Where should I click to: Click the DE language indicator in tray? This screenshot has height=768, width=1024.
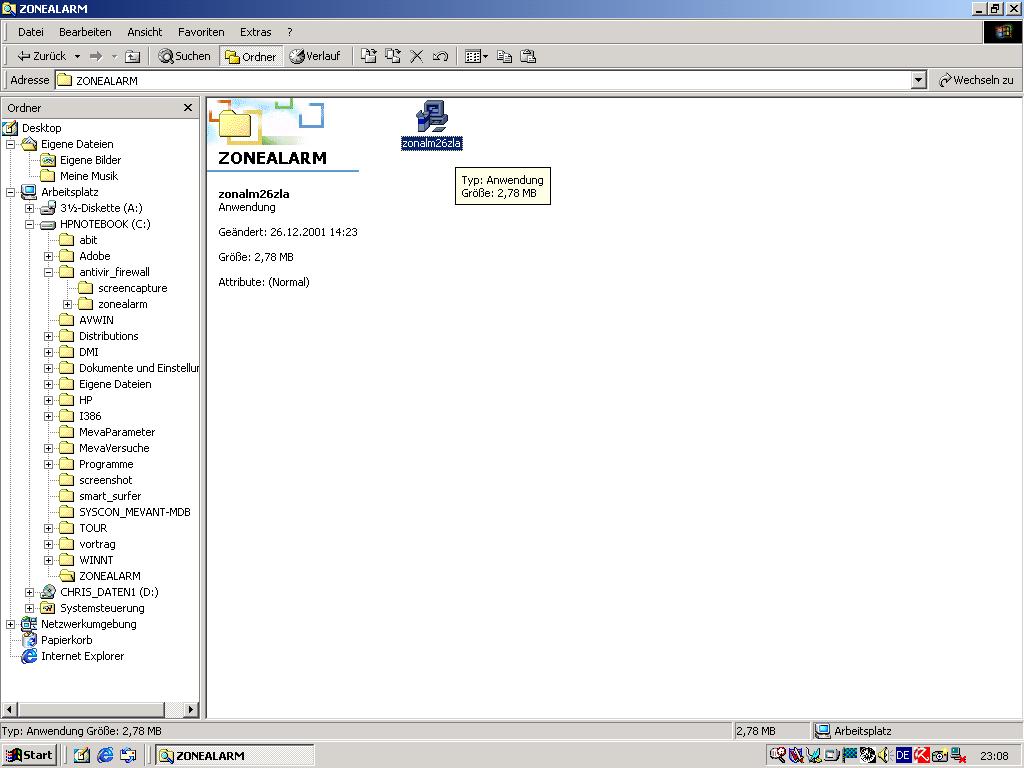[903, 756]
